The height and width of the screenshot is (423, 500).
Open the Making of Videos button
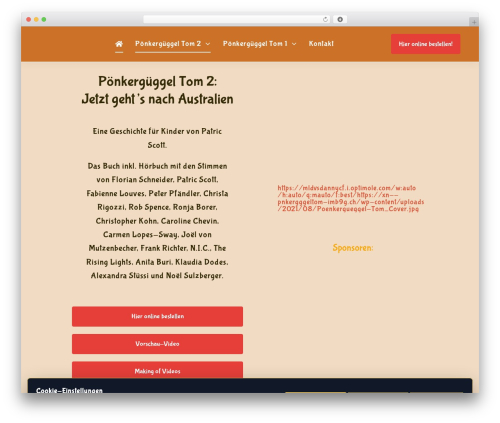click(x=157, y=370)
